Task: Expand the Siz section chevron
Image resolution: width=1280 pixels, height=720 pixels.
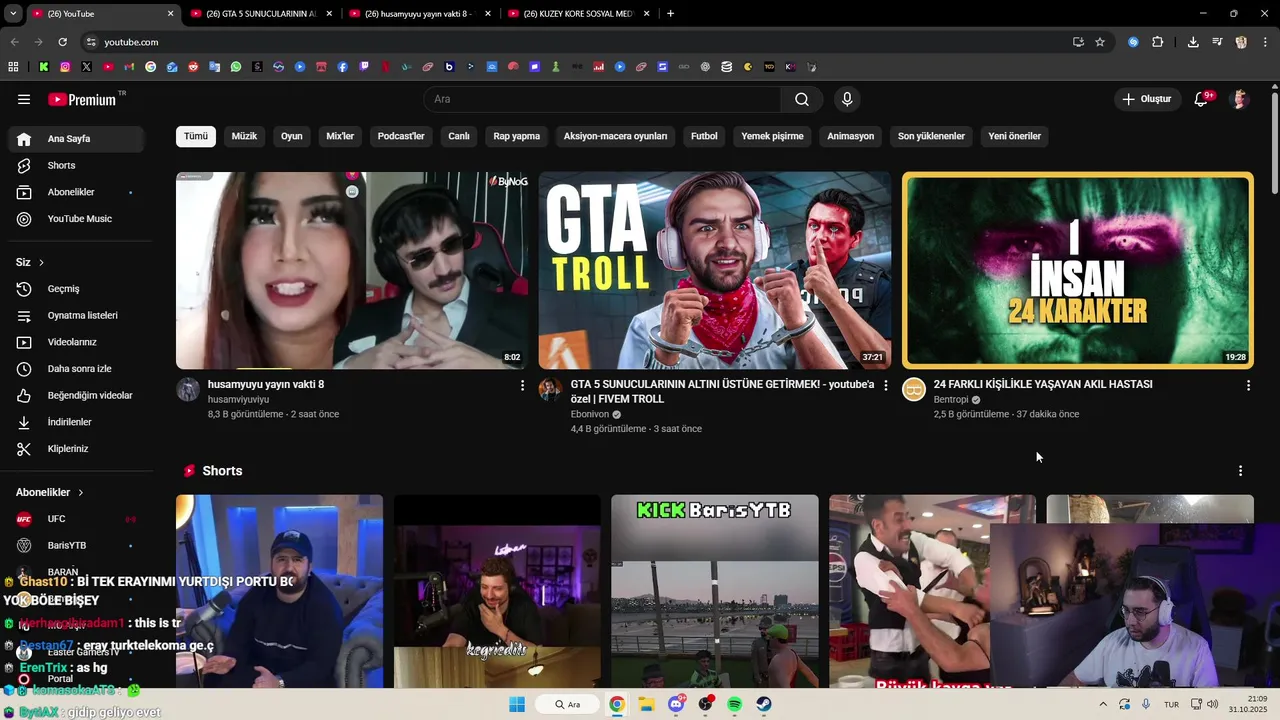Action: tap(41, 263)
